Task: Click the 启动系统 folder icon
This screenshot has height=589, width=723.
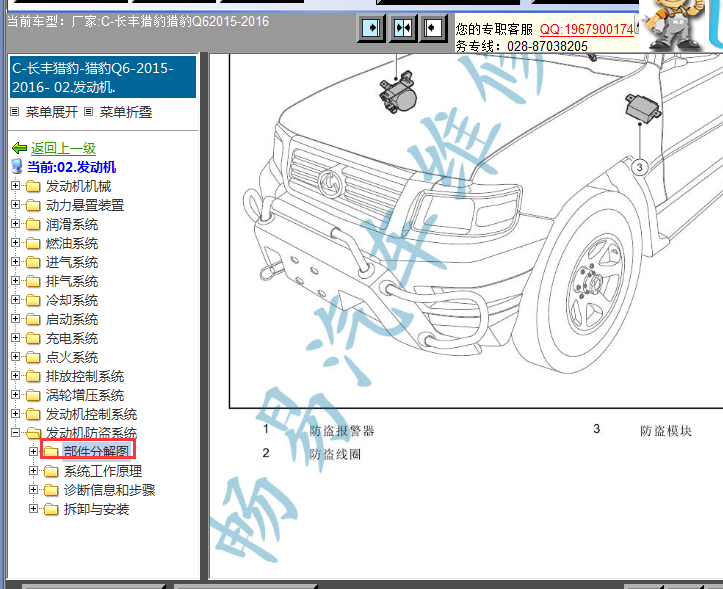Action: click(x=33, y=320)
